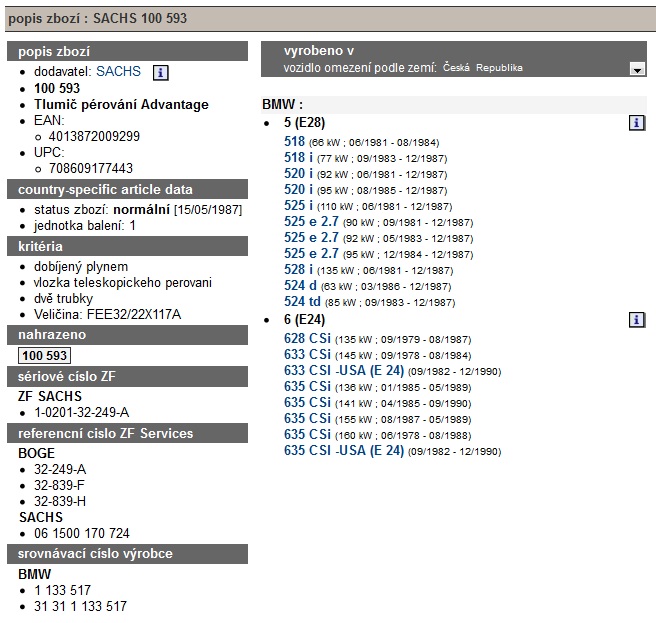Image resolution: width=656 pixels, height=623 pixels.
Task: Click the 524 td 85 kW link
Action: pyautogui.click(x=302, y=302)
